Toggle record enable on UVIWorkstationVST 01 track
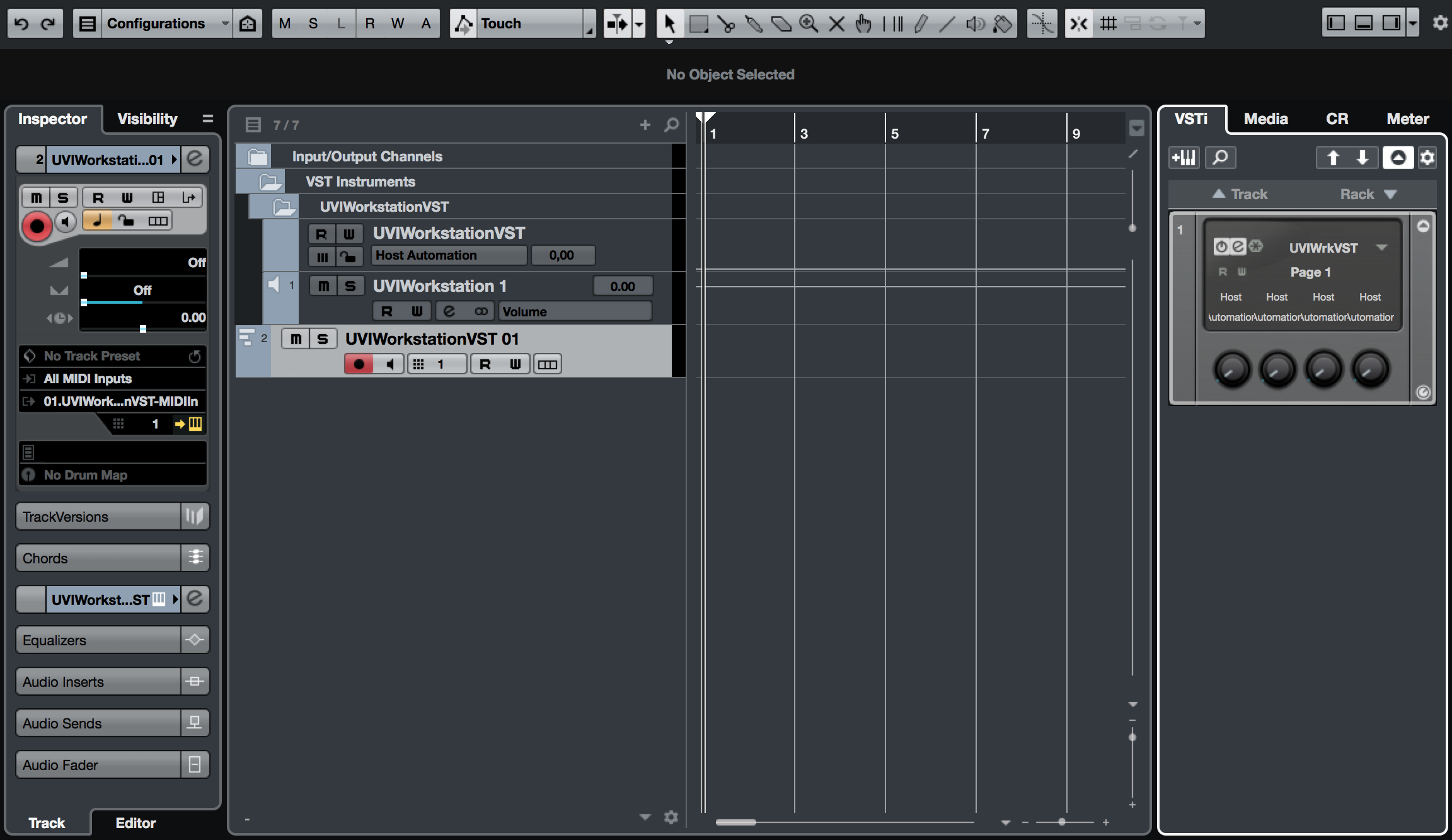 click(359, 364)
